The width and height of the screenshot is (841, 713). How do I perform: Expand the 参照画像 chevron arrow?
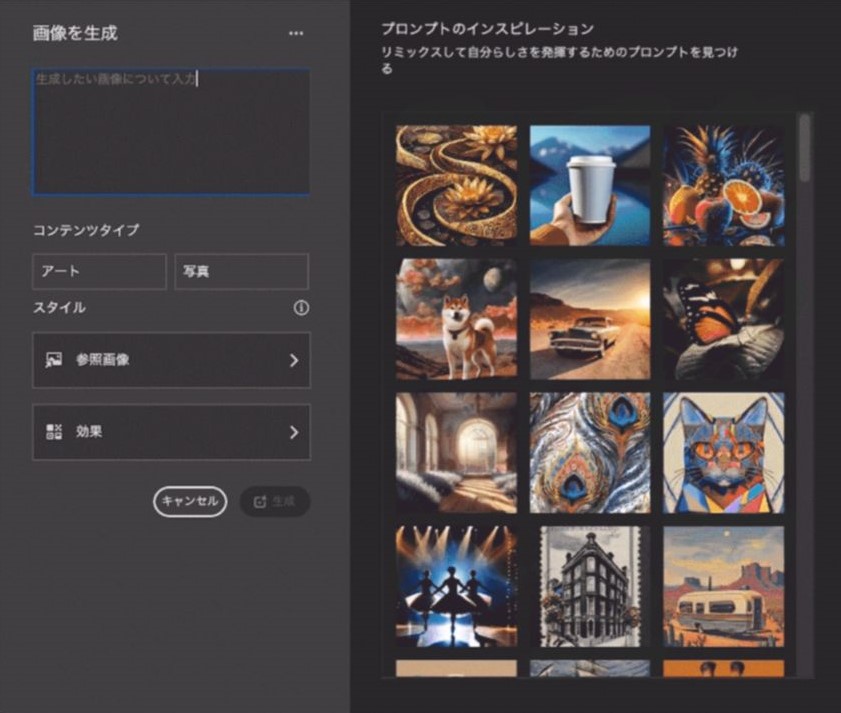(x=294, y=361)
